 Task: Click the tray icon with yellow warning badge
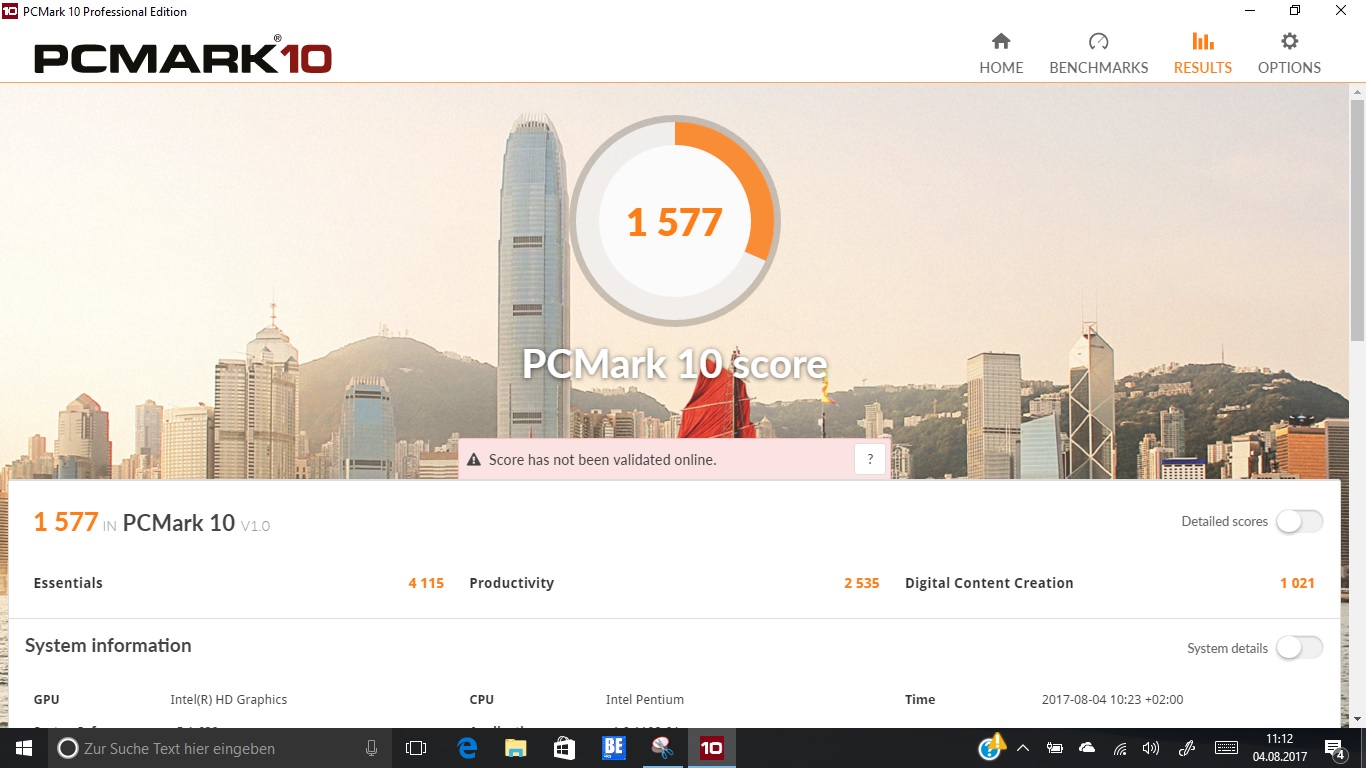[x=992, y=747]
